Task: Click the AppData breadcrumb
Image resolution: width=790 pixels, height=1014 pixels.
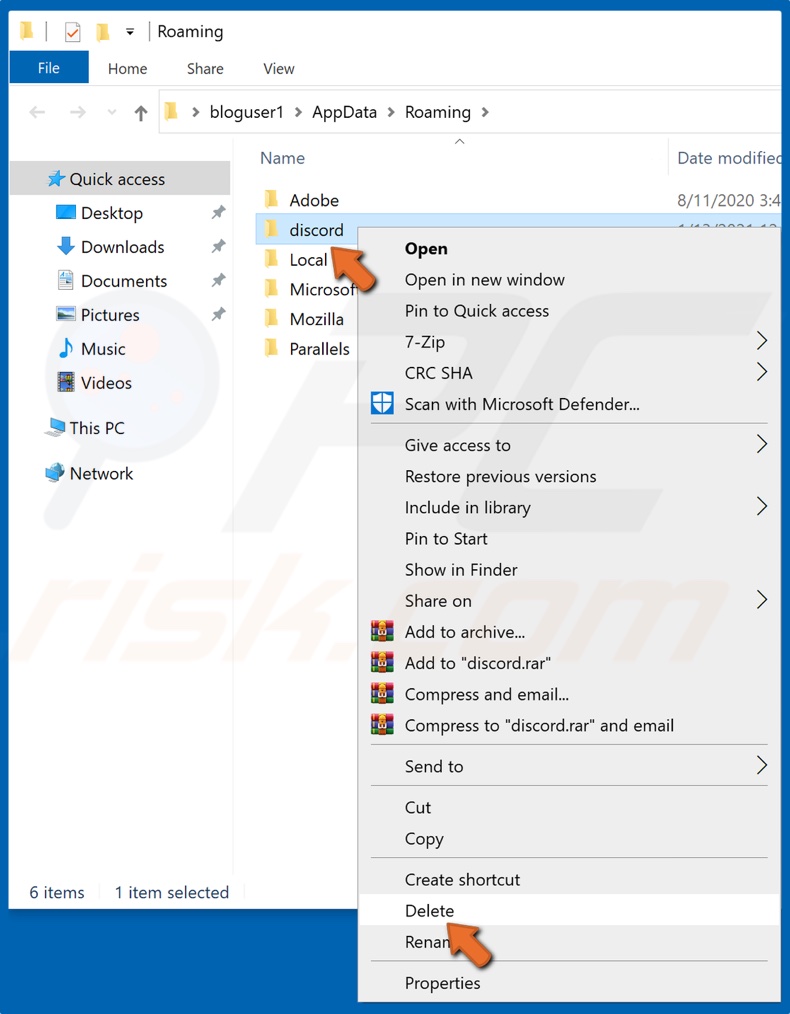Action: (x=344, y=113)
